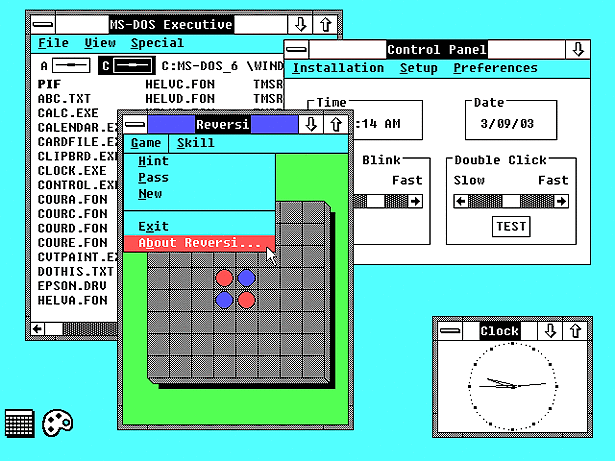Choose Pass from the Game menu
615x461 pixels.
tap(199, 178)
